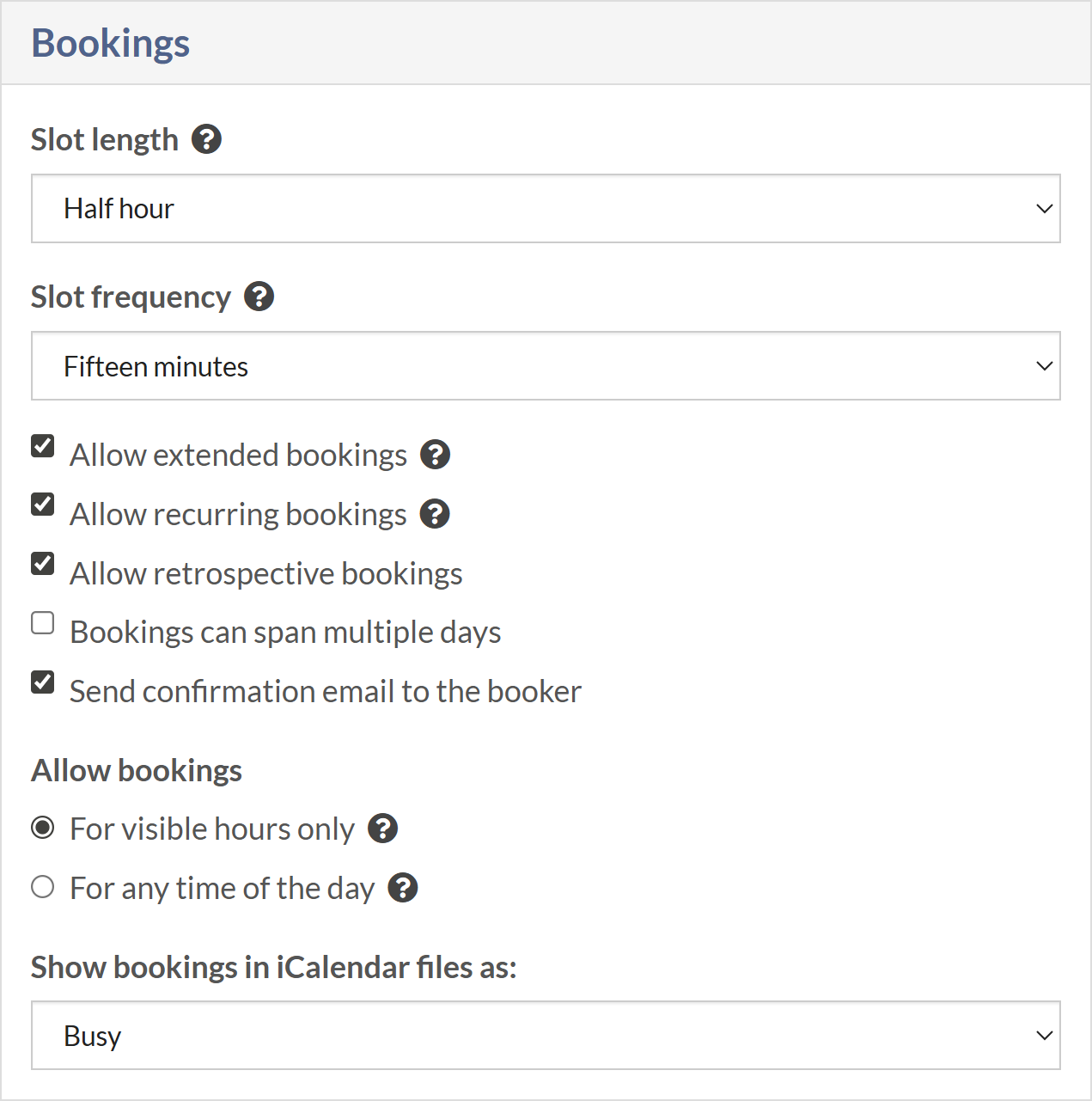Uncheck the Allow extended bookings checkbox
This screenshot has height=1101, width=1092.
tap(43, 446)
